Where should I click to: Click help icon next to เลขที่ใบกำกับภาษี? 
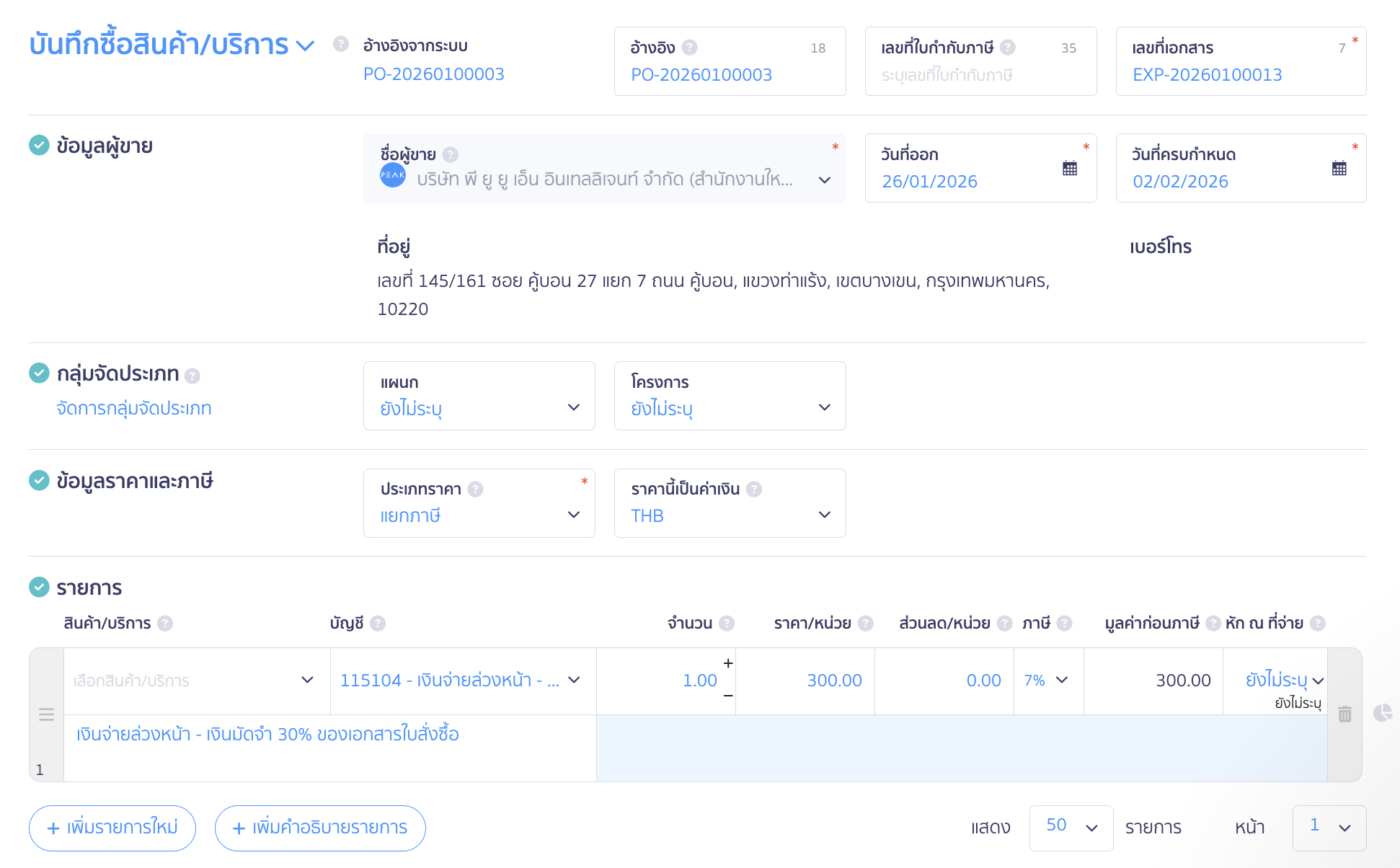pyautogui.click(x=1008, y=48)
